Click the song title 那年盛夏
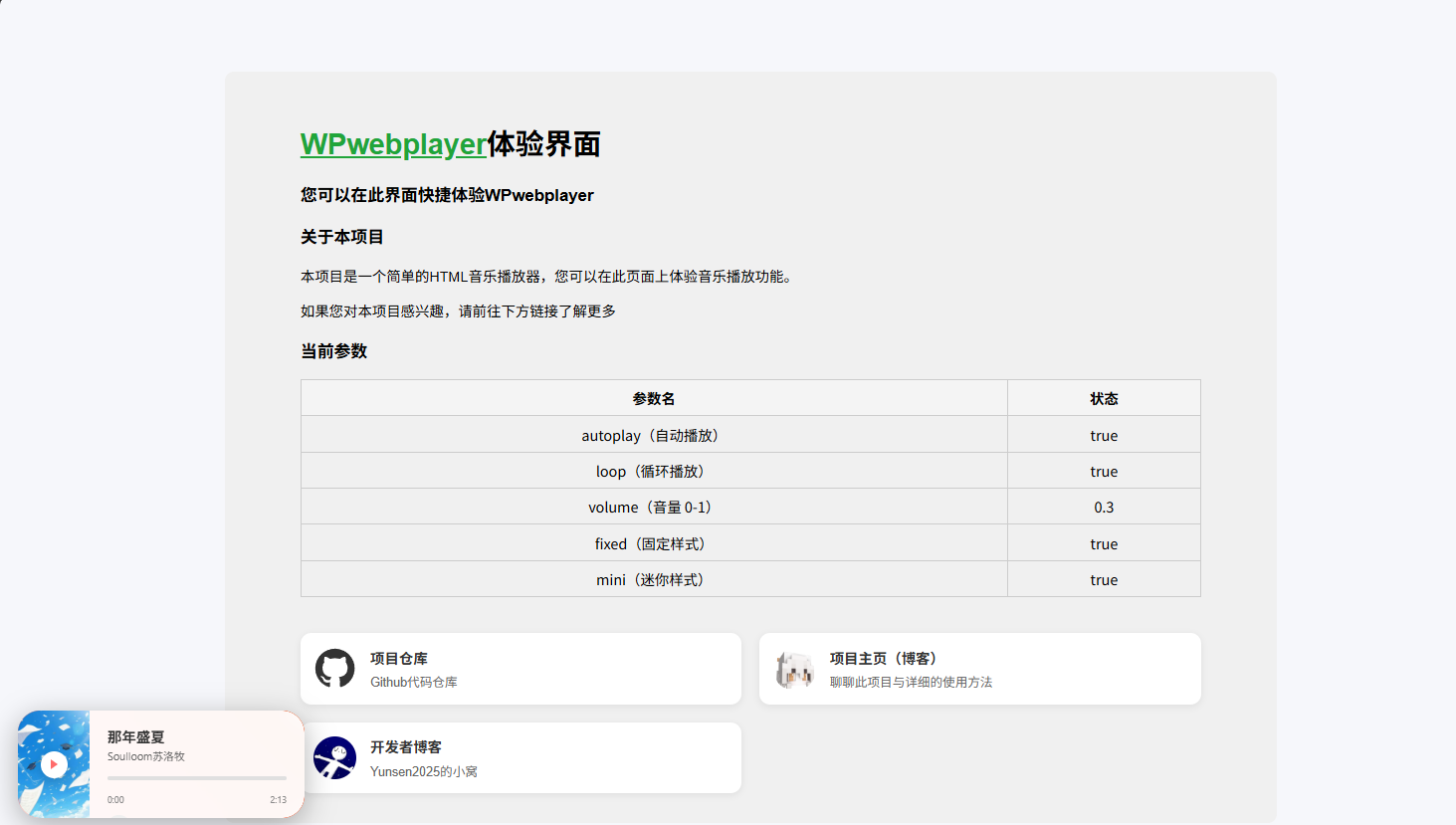The image size is (1456, 825). 135,737
